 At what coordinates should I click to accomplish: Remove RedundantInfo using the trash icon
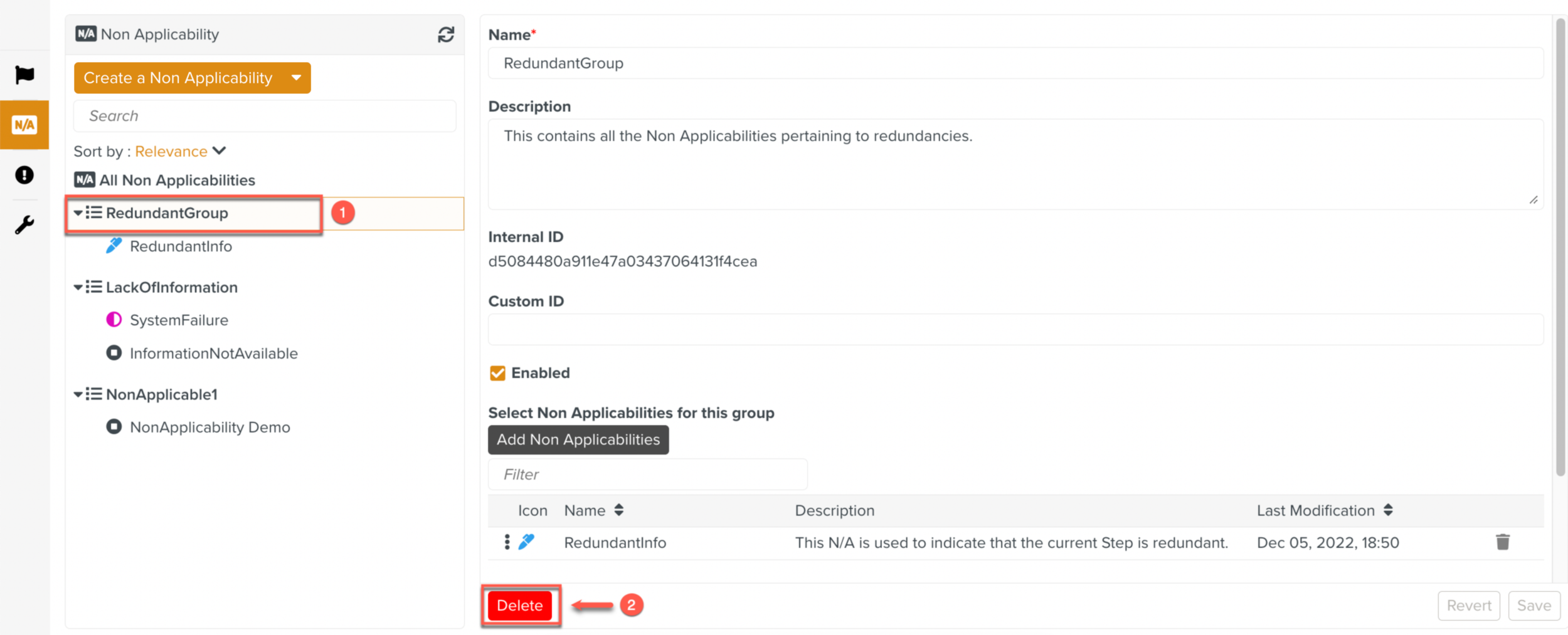point(1503,542)
